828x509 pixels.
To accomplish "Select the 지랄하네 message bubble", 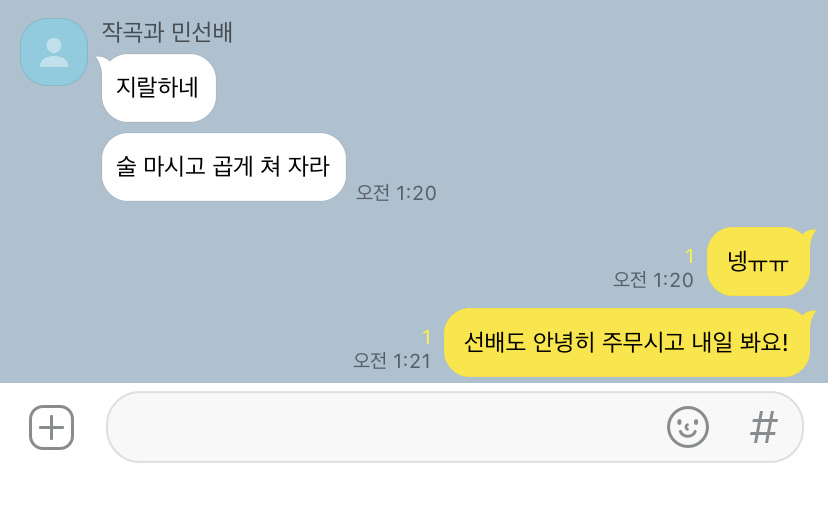I will [158, 88].
